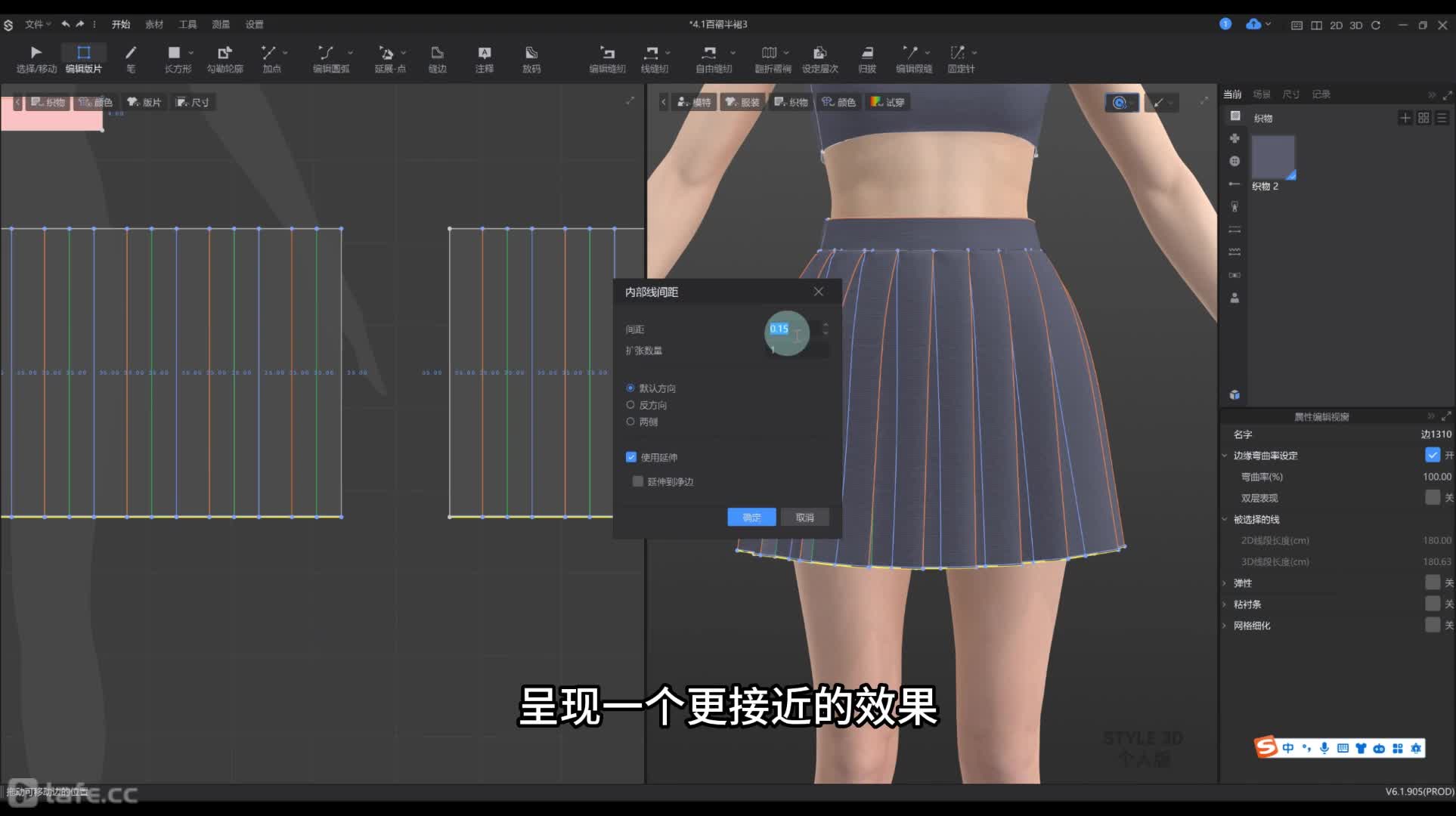The image size is (1456, 816).
Task: Click the 模特 button in 3D view
Action: click(694, 102)
